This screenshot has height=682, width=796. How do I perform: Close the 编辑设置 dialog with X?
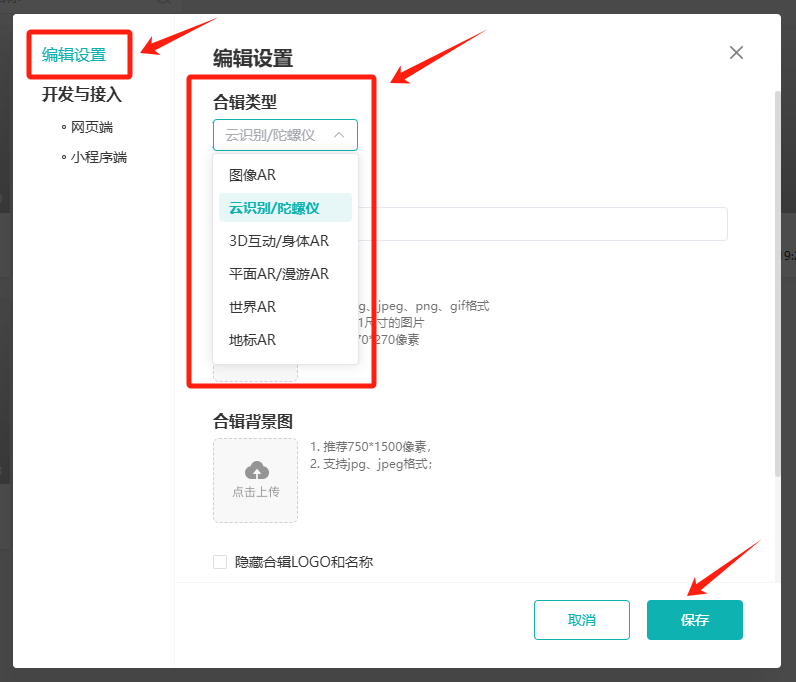(736, 53)
